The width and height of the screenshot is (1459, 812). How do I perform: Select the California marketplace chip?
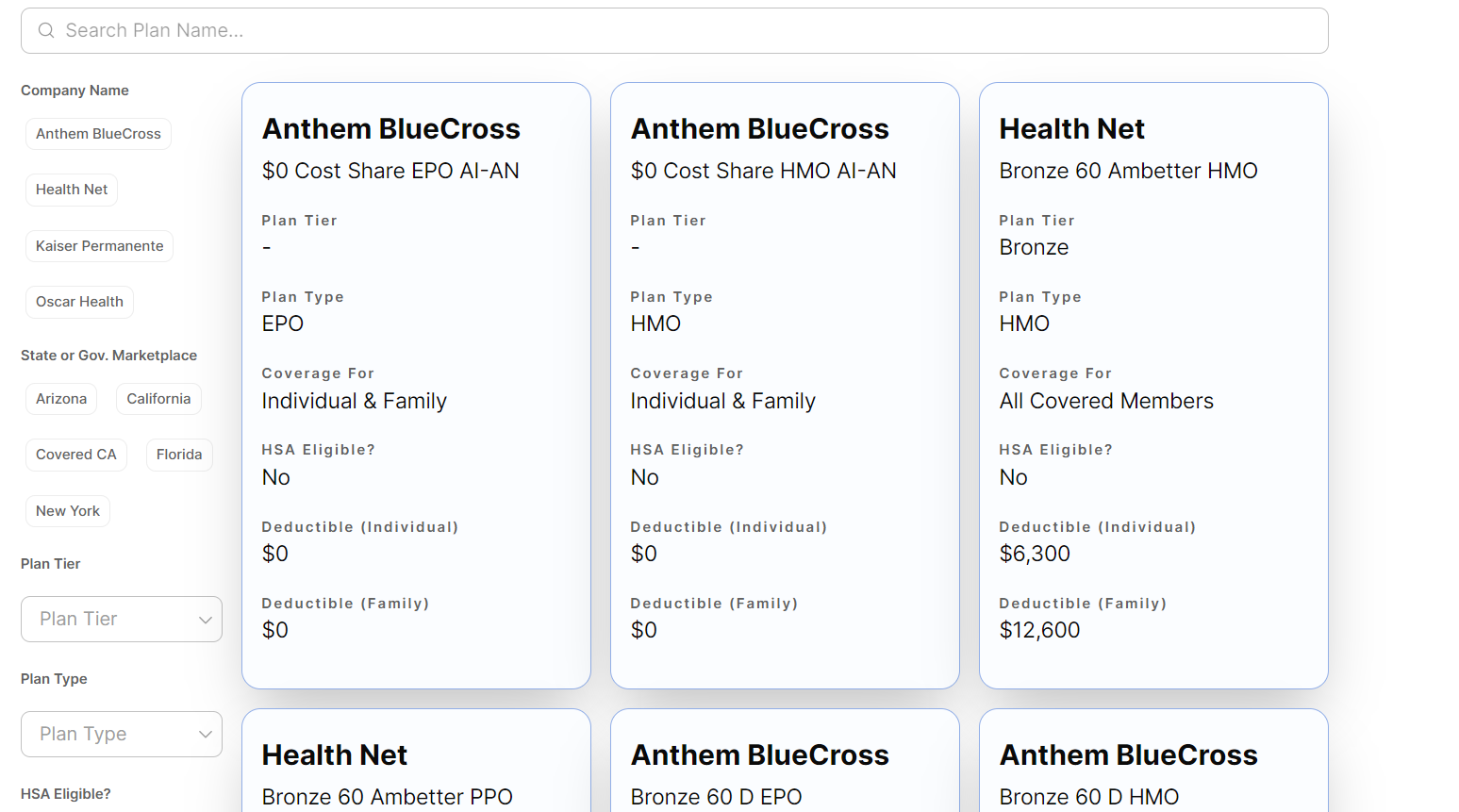coord(158,399)
